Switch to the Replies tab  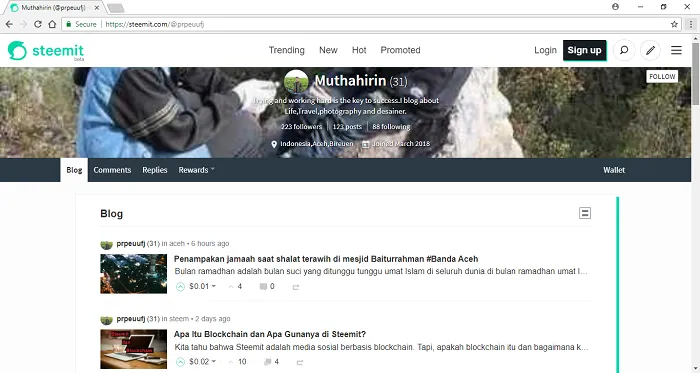coord(154,170)
